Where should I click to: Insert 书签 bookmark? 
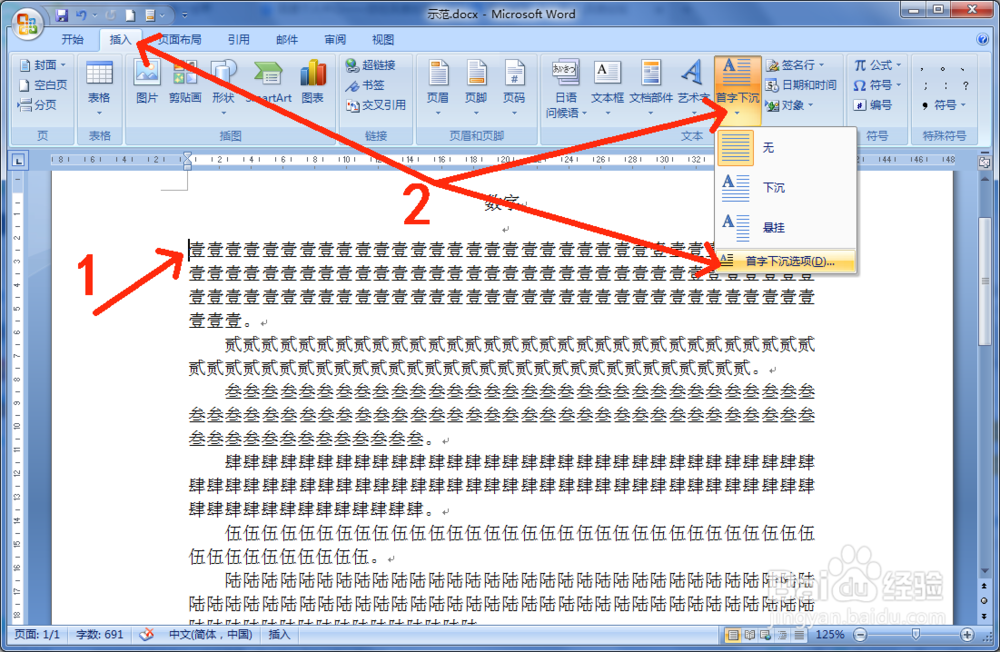point(365,85)
